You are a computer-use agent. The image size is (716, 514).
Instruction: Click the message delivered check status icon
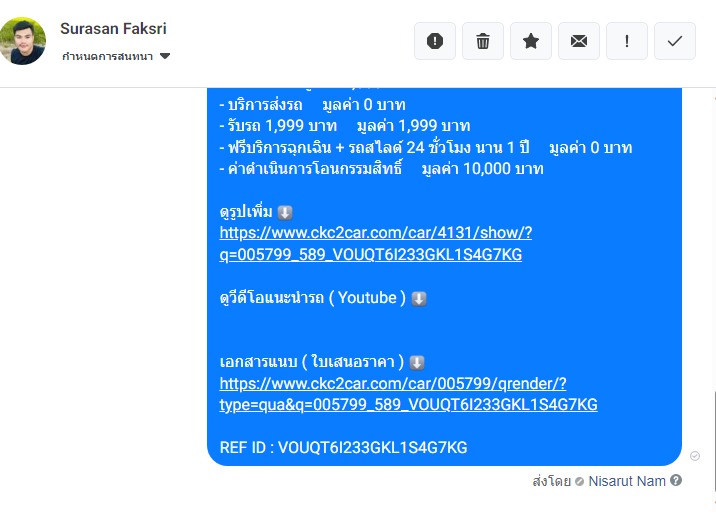click(695, 456)
